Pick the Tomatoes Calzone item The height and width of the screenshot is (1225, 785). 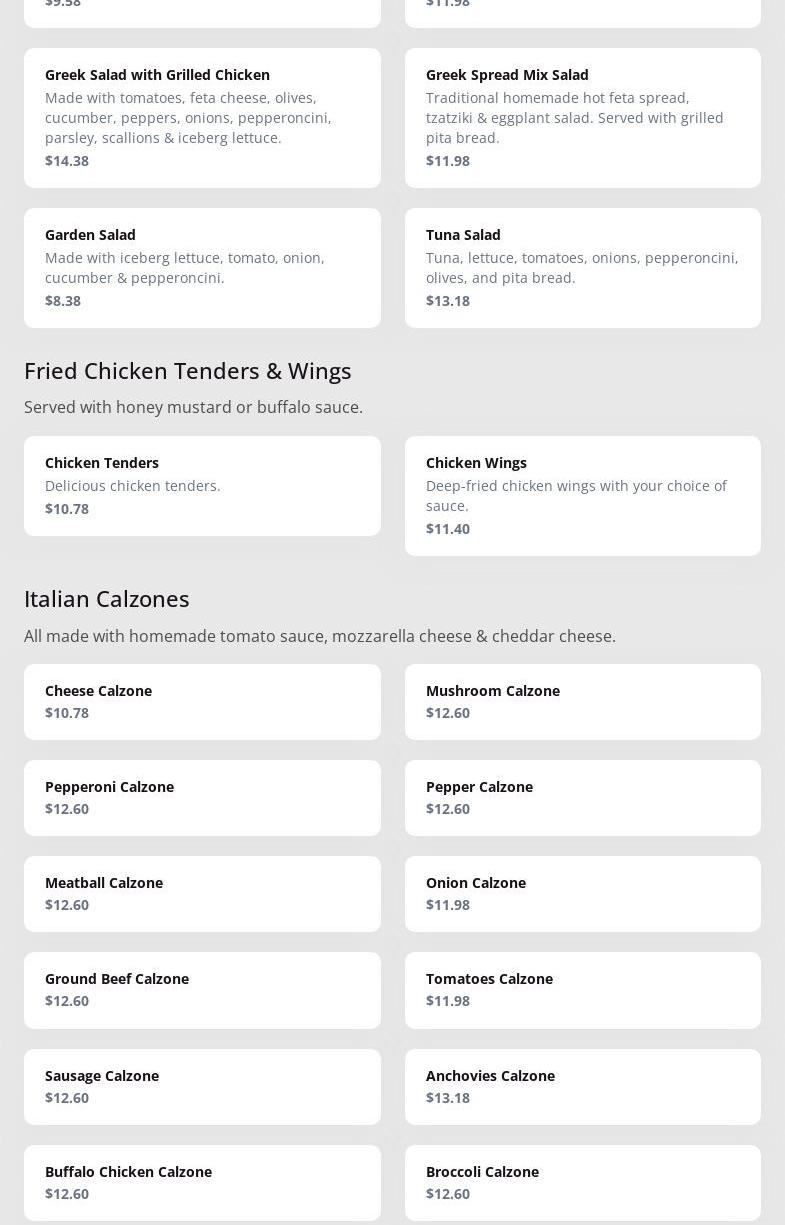(583, 990)
